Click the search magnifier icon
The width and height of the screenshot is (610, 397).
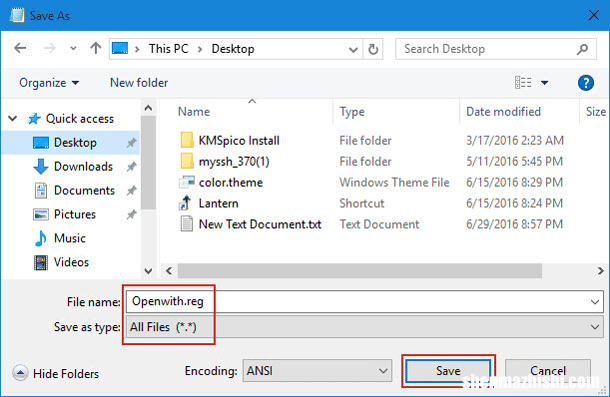coord(582,49)
